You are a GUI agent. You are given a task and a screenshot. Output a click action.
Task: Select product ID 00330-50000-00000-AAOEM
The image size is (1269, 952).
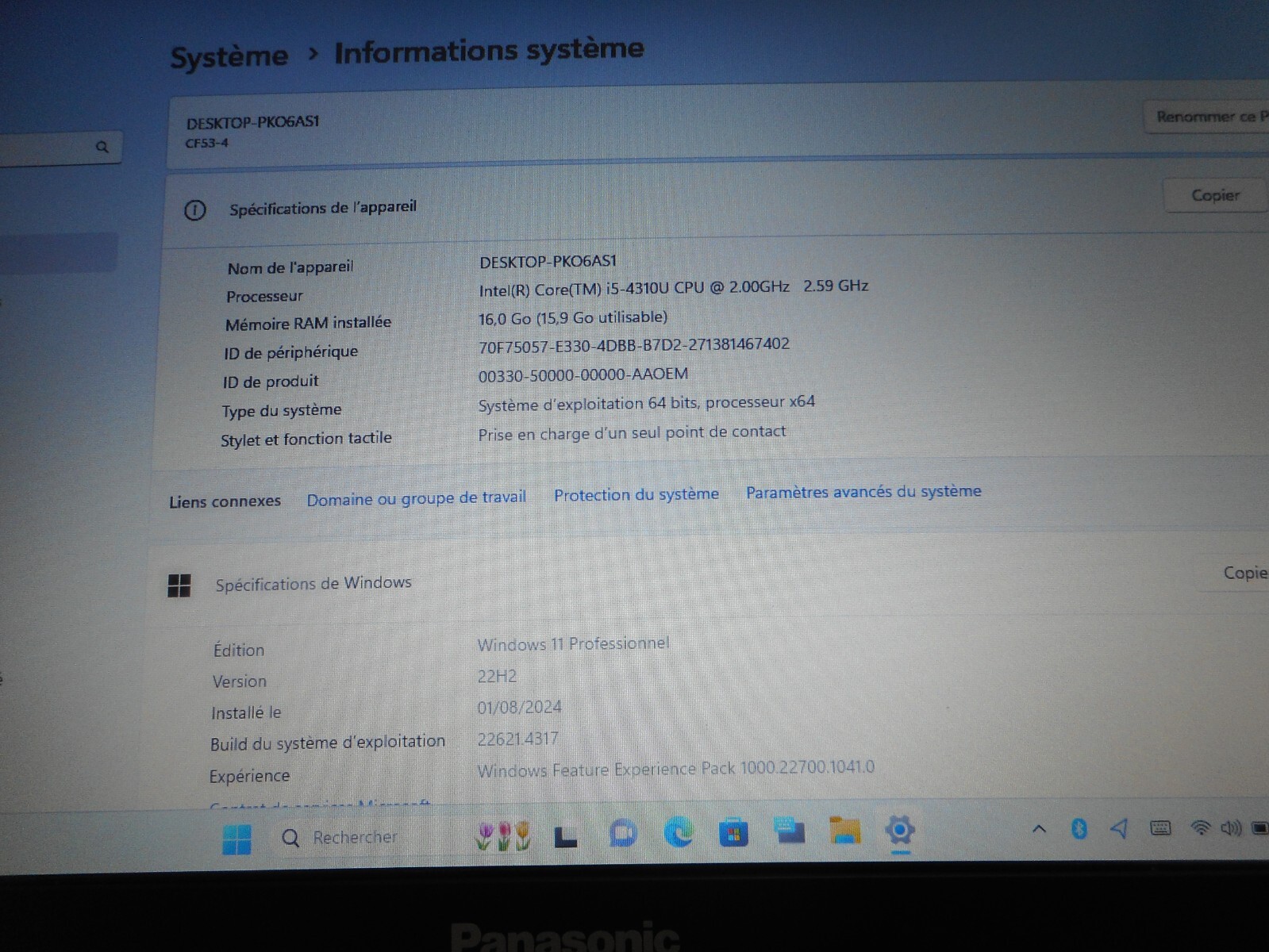pos(583,374)
